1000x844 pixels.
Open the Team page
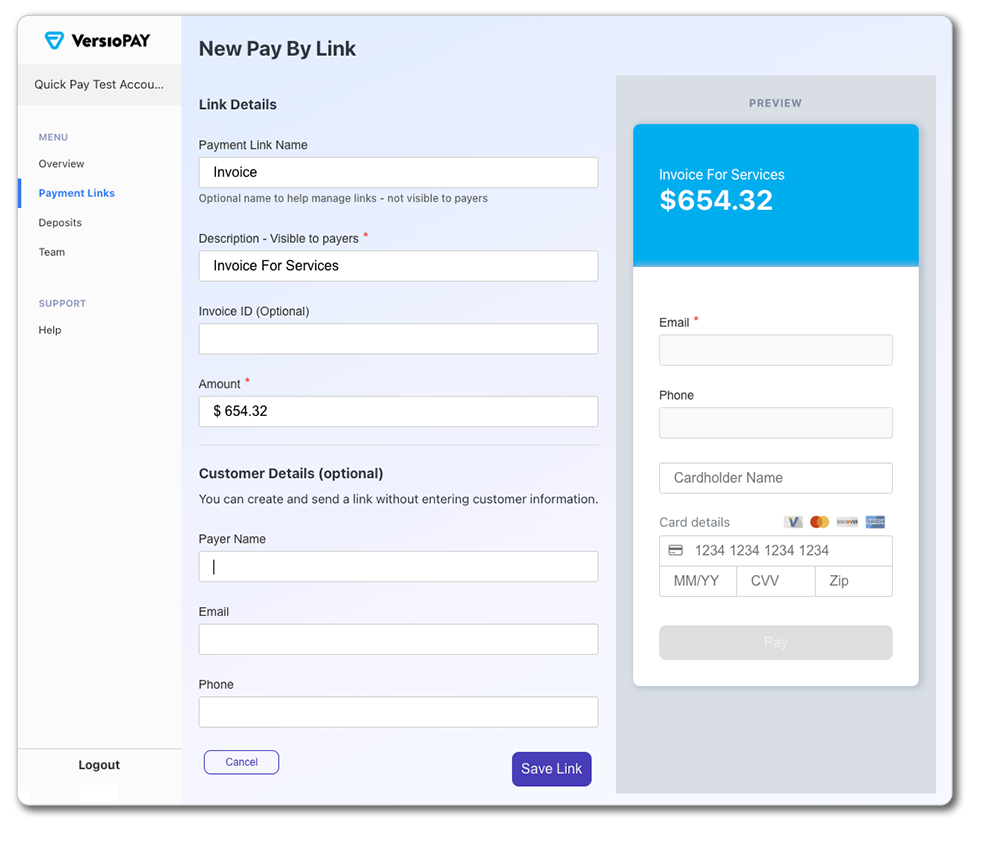(52, 252)
